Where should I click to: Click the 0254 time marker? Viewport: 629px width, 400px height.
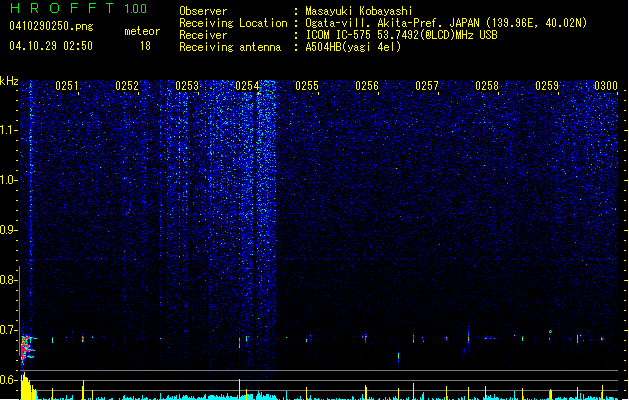pyautogui.click(x=247, y=86)
